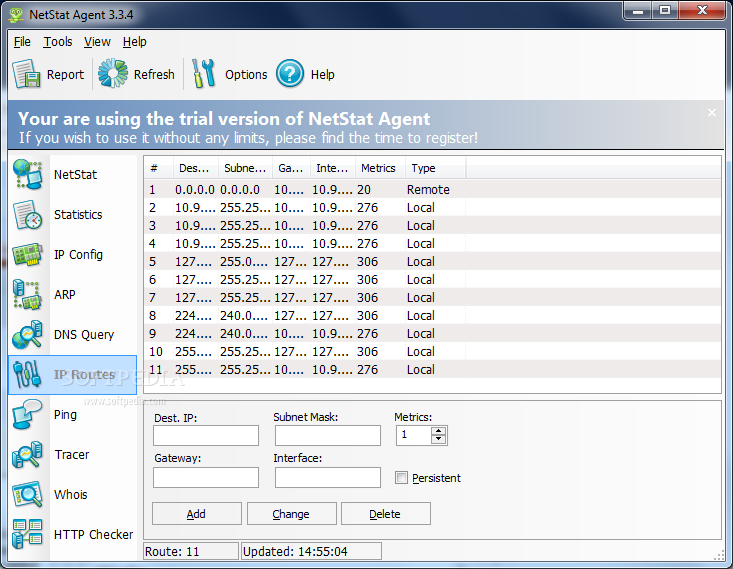
Task: Open the Whois magnifier icon
Action: pyautogui.click(x=28, y=495)
